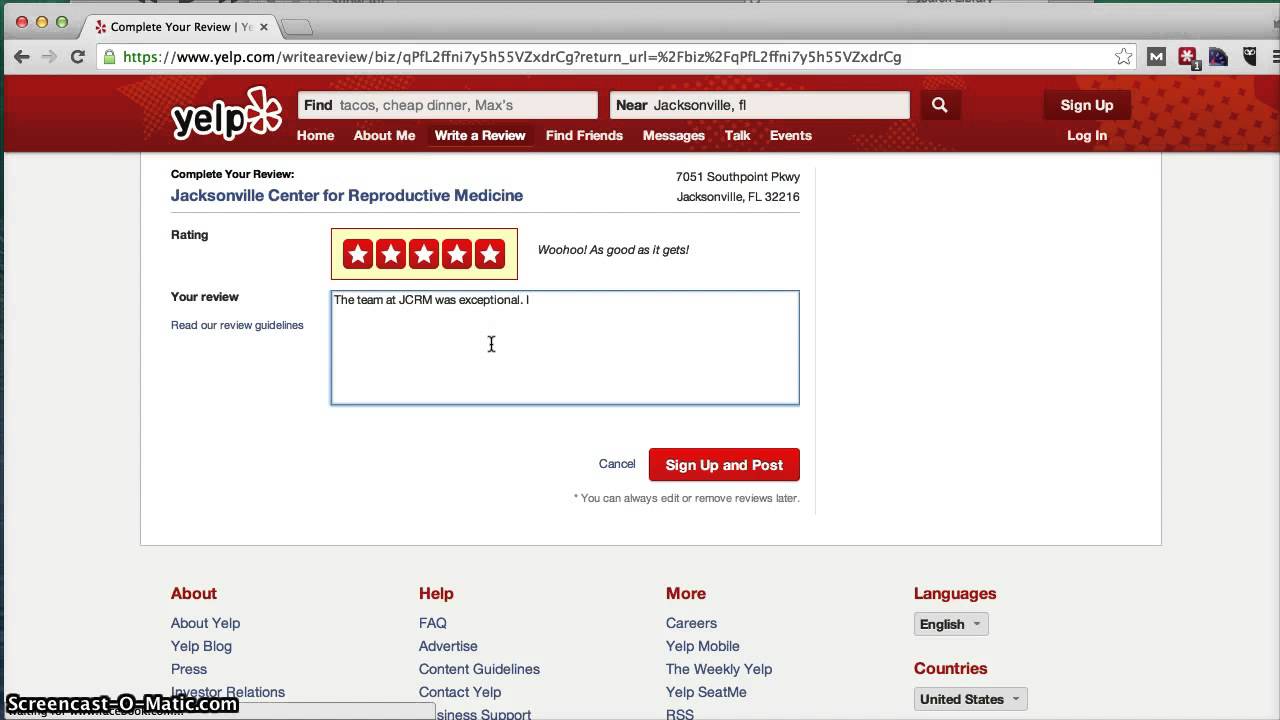
Task: Open the Messages nav item
Action: pyautogui.click(x=674, y=135)
